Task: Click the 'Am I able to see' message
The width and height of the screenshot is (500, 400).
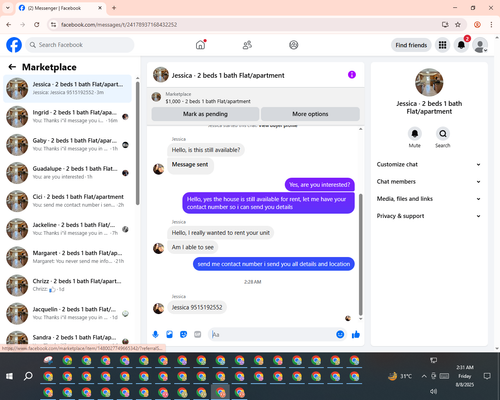Action: coord(193,247)
